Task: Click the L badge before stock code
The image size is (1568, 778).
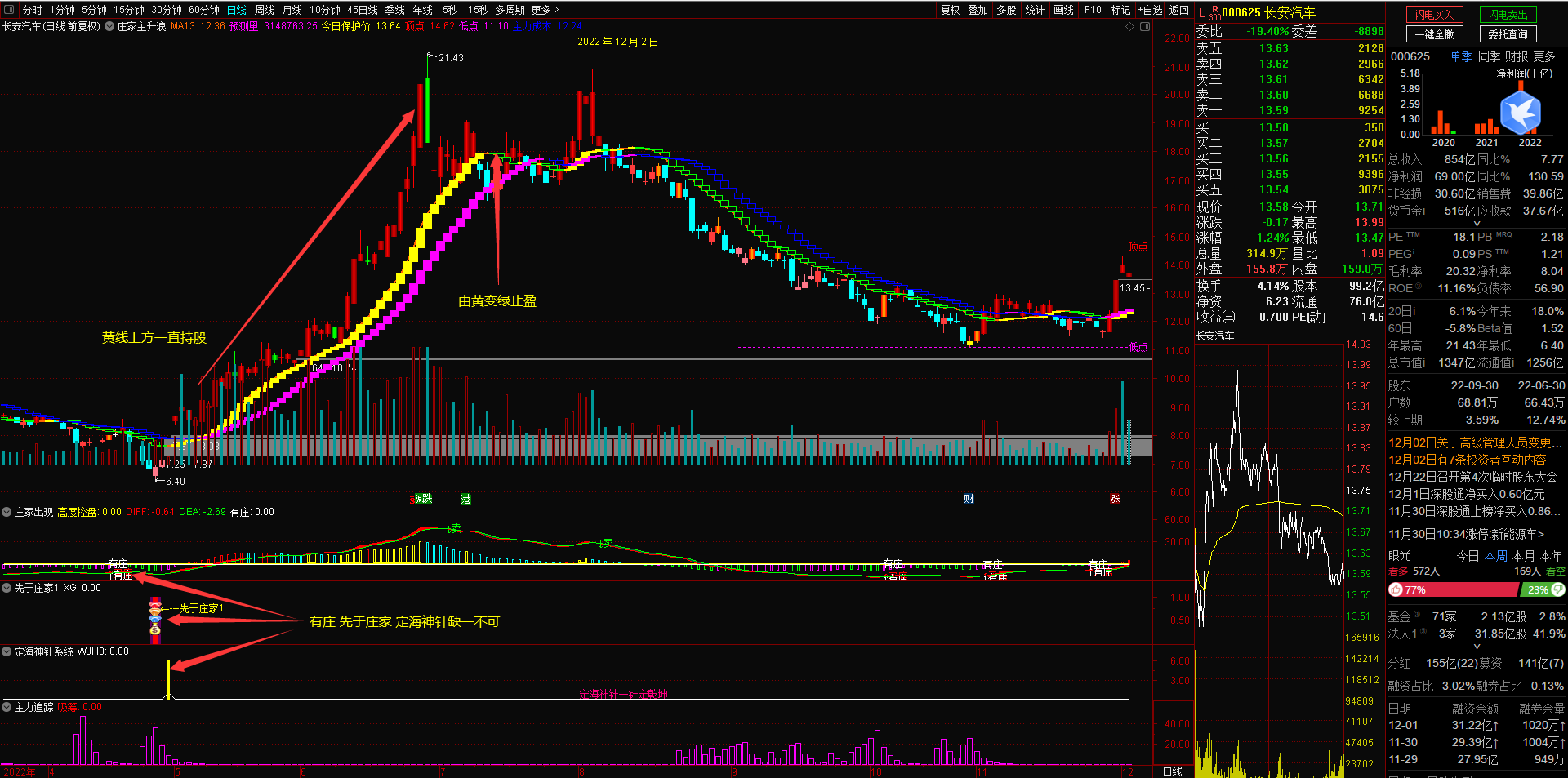Action: coord(1201,13)
